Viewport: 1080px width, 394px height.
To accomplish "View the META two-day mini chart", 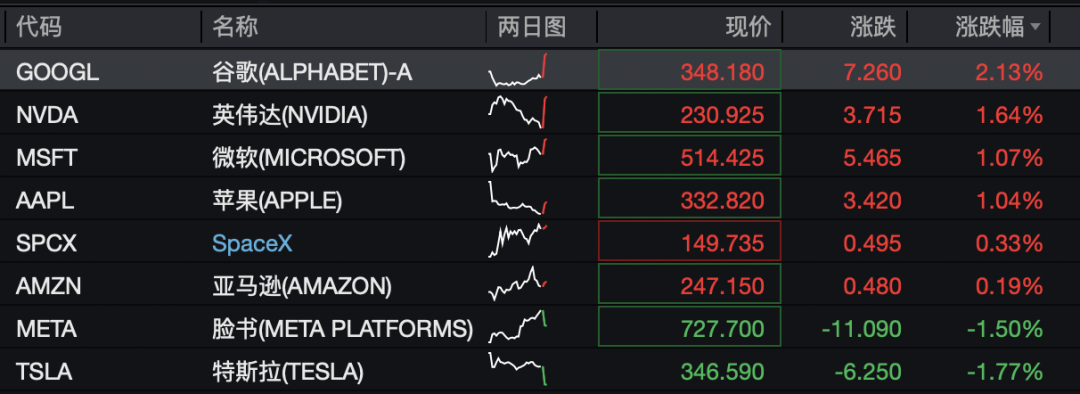I will [x=518, y=326].
